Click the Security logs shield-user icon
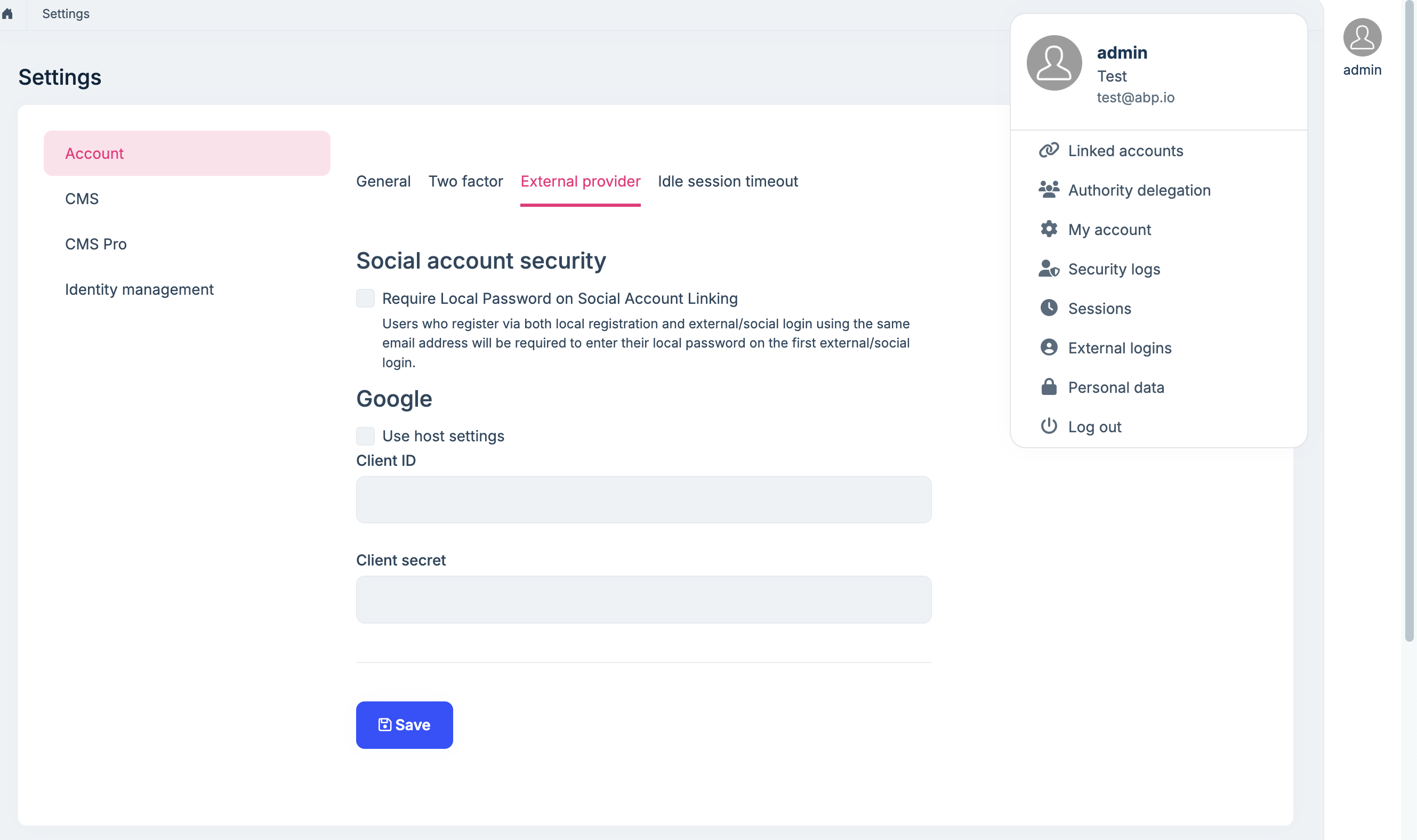1417x840 pixels. click(1049, 269)
